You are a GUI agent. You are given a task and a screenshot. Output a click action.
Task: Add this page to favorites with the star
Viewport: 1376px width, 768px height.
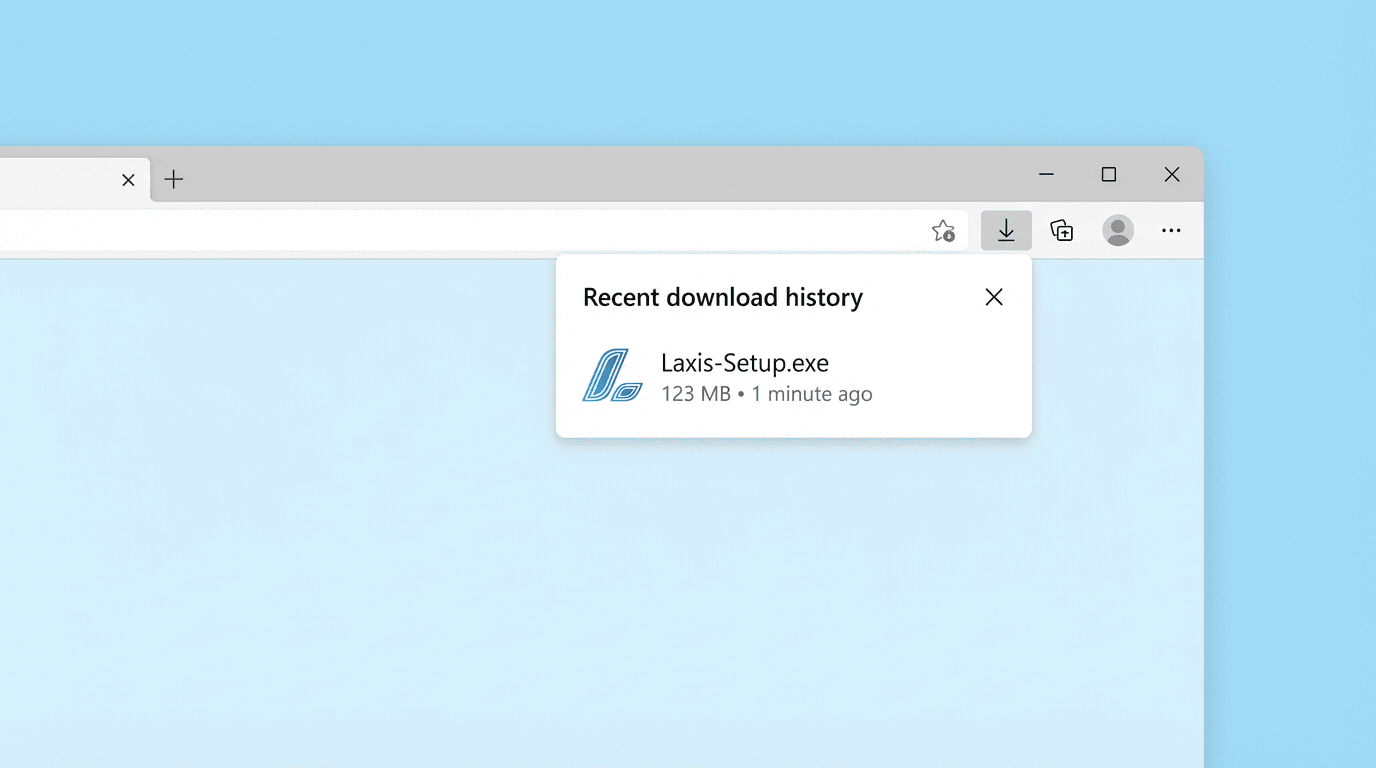coord(943,231)
